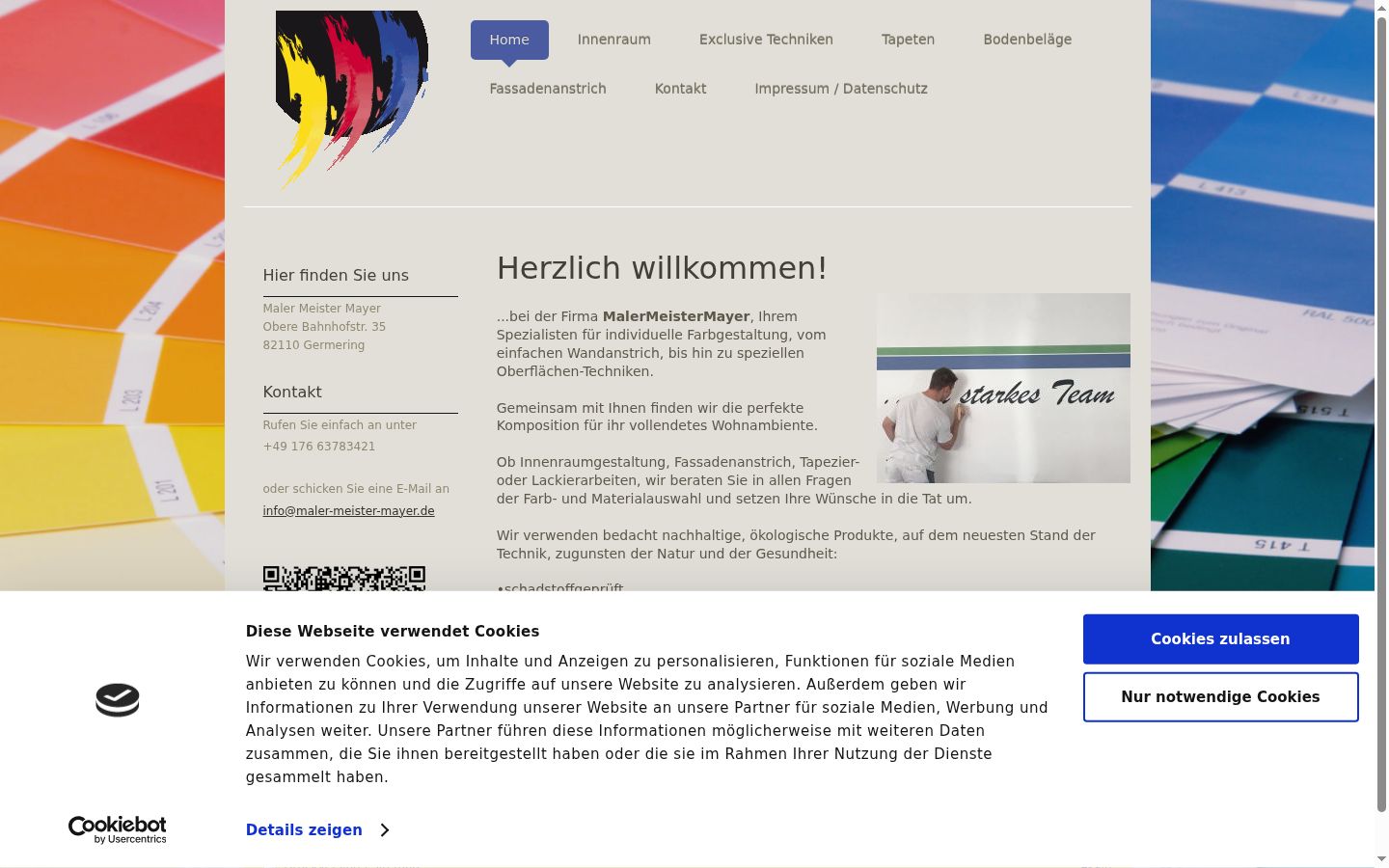Open the Kontakt navigation item
This screenshot has width=1389, height=868.
coord(681,89)
